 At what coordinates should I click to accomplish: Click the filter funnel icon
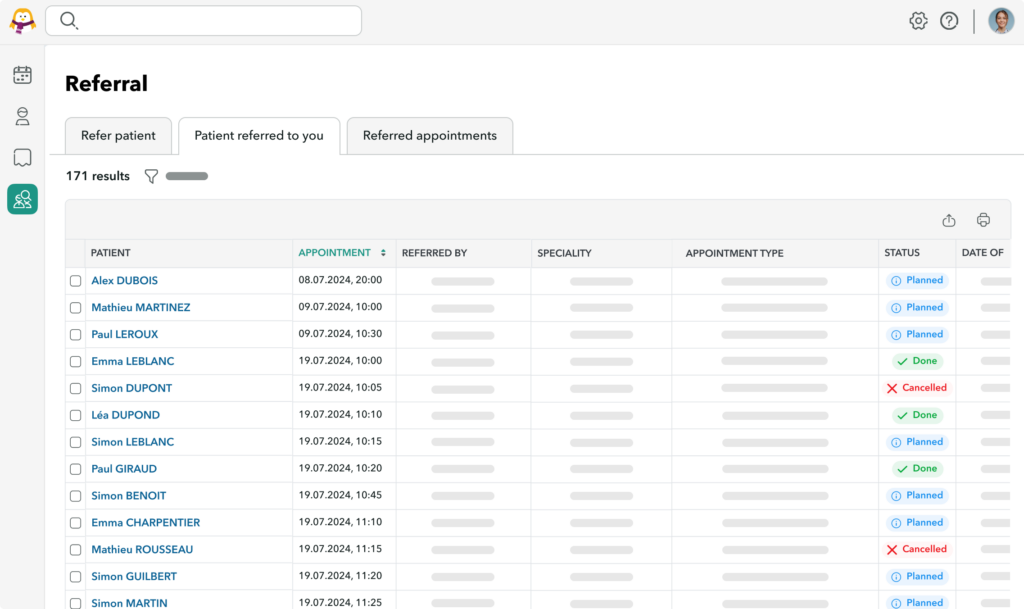[x=151, y=176]
